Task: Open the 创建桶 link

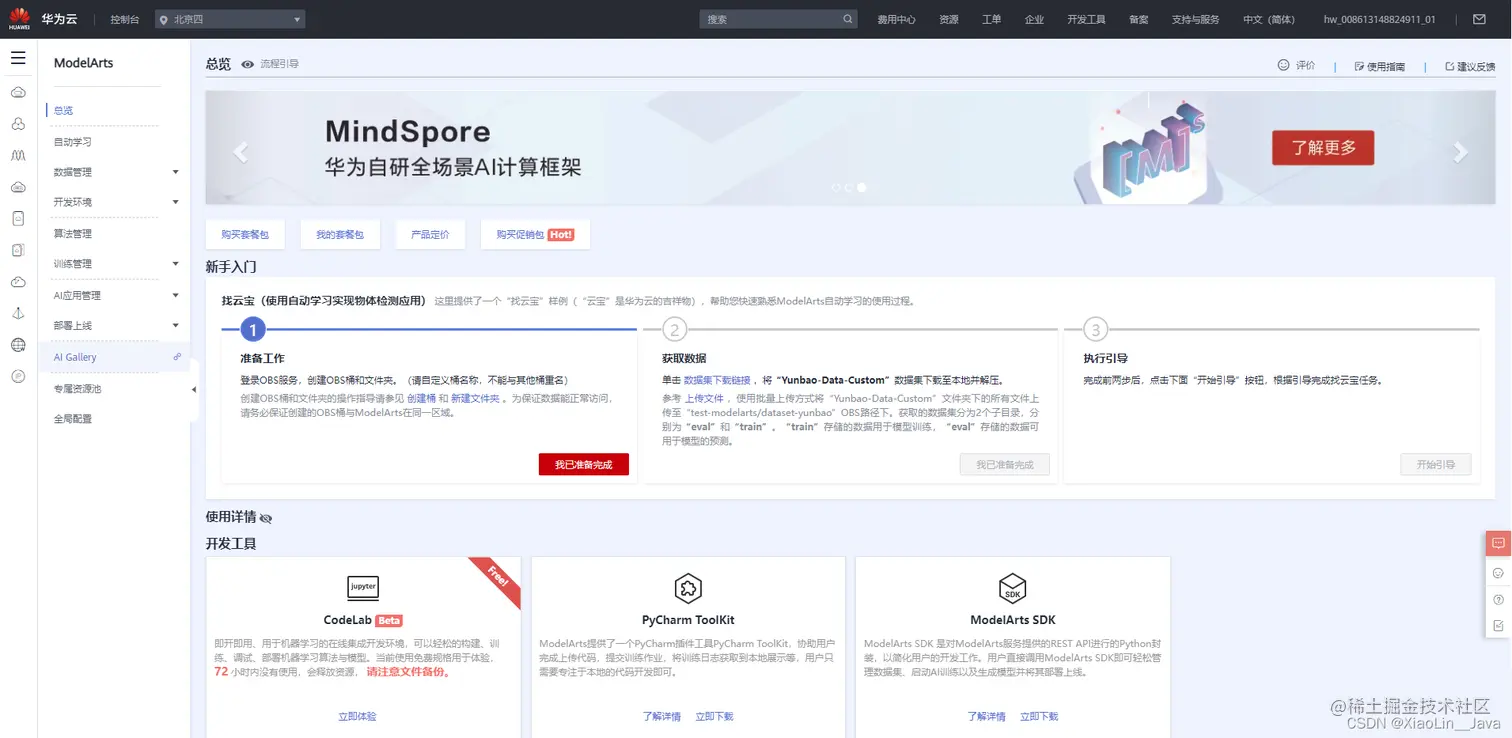Action: click(x=421, y=398)
